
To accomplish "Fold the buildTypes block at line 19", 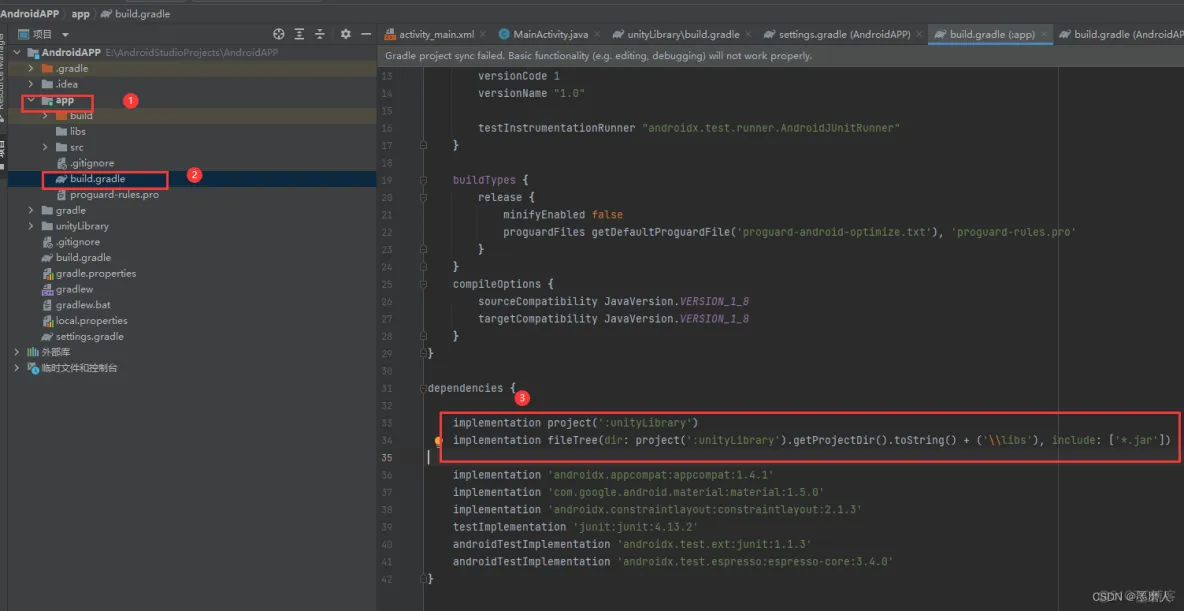I will pyautogui.click(x=424, y=181).
